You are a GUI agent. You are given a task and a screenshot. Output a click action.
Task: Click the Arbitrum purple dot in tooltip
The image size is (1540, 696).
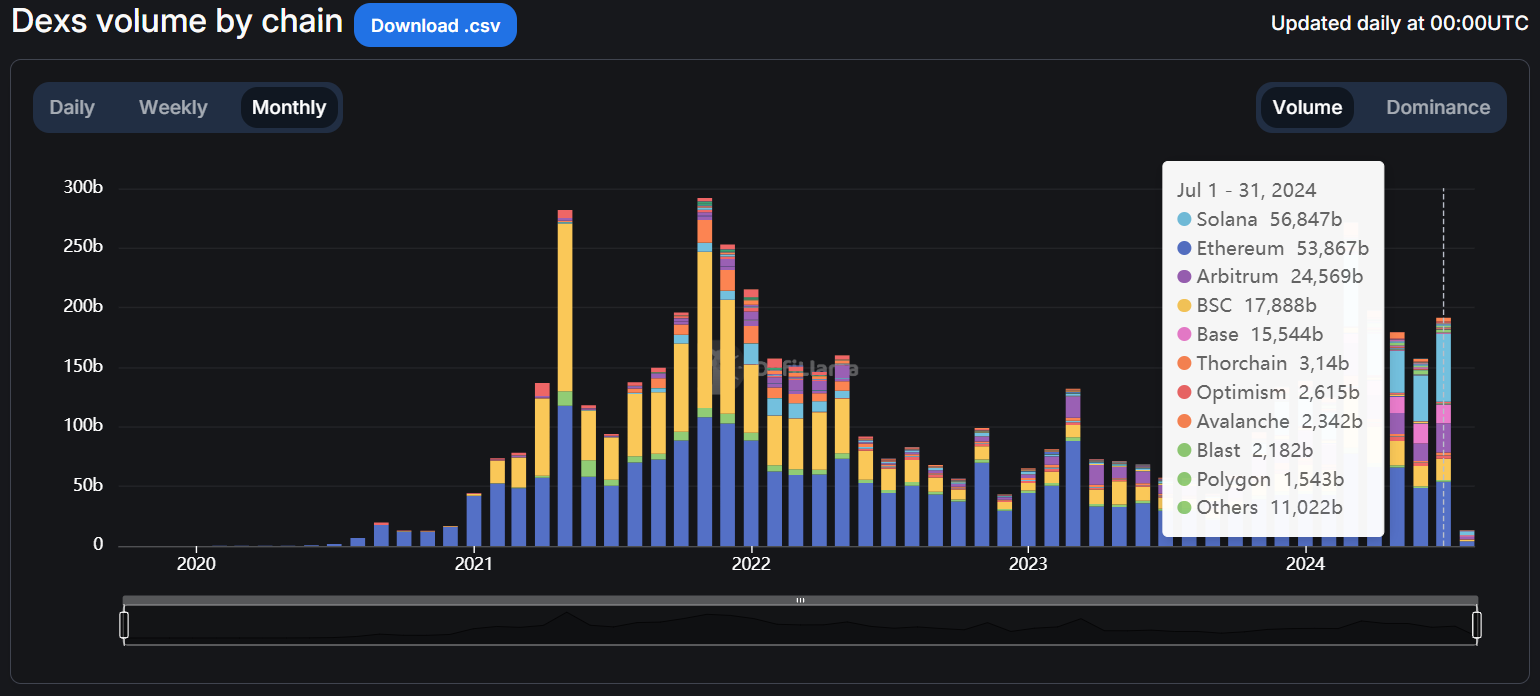pos(1184,277)
